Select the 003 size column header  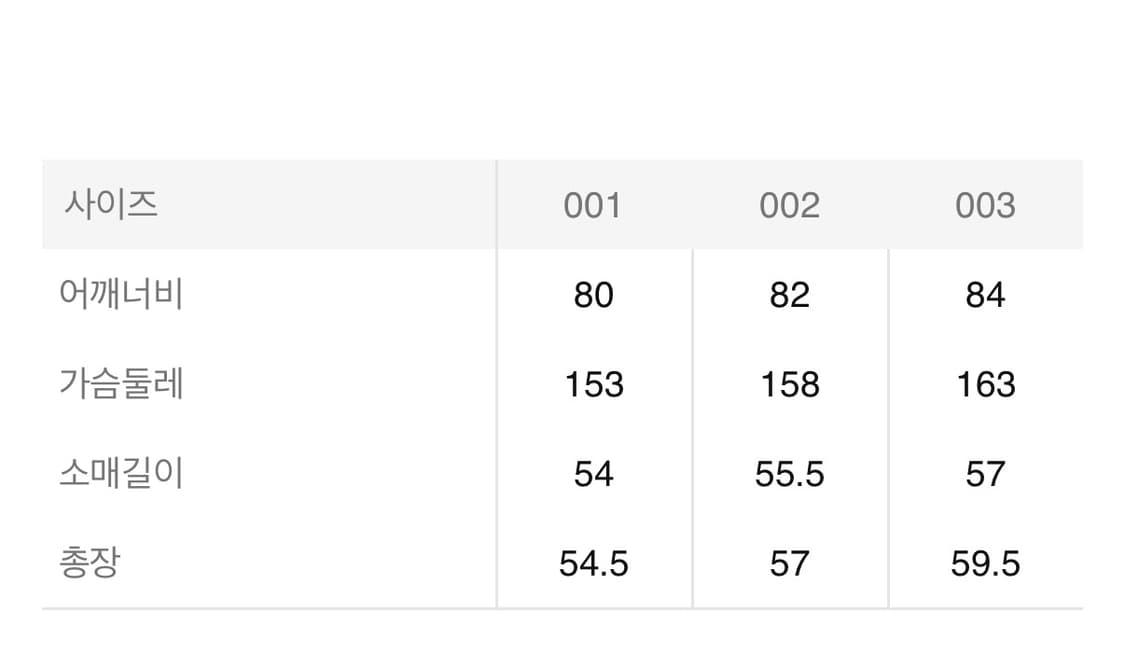[985, 206]
